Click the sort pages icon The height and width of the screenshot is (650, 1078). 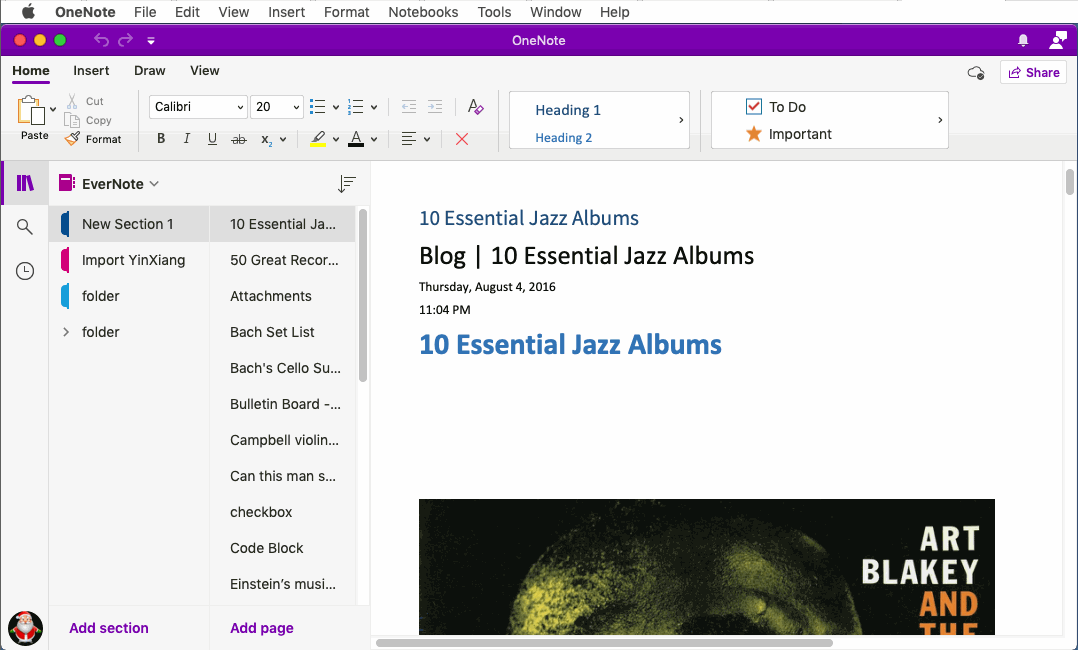tap(346, 184)
